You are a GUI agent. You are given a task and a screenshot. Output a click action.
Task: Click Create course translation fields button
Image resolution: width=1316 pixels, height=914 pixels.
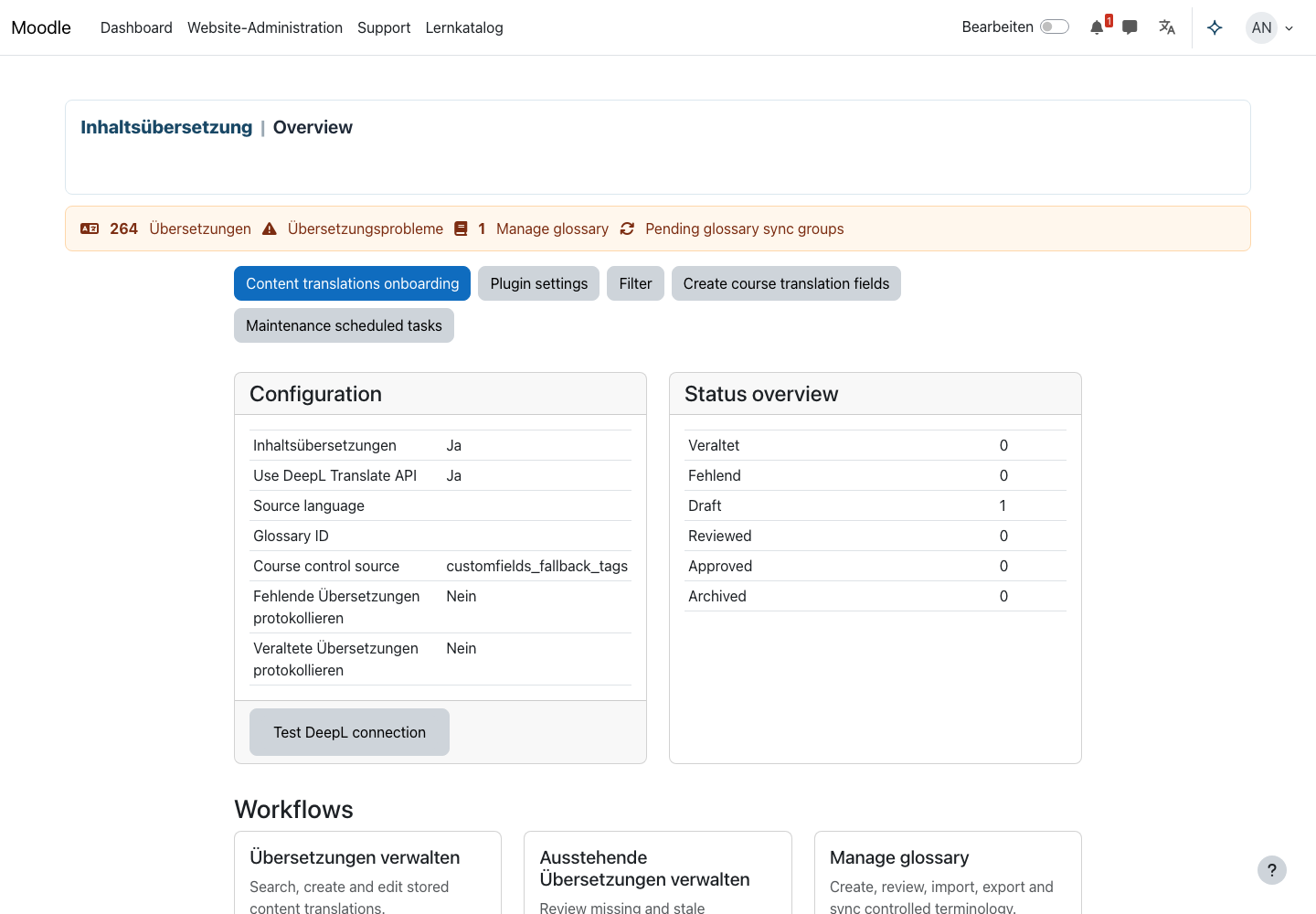[x=786, y=283]
